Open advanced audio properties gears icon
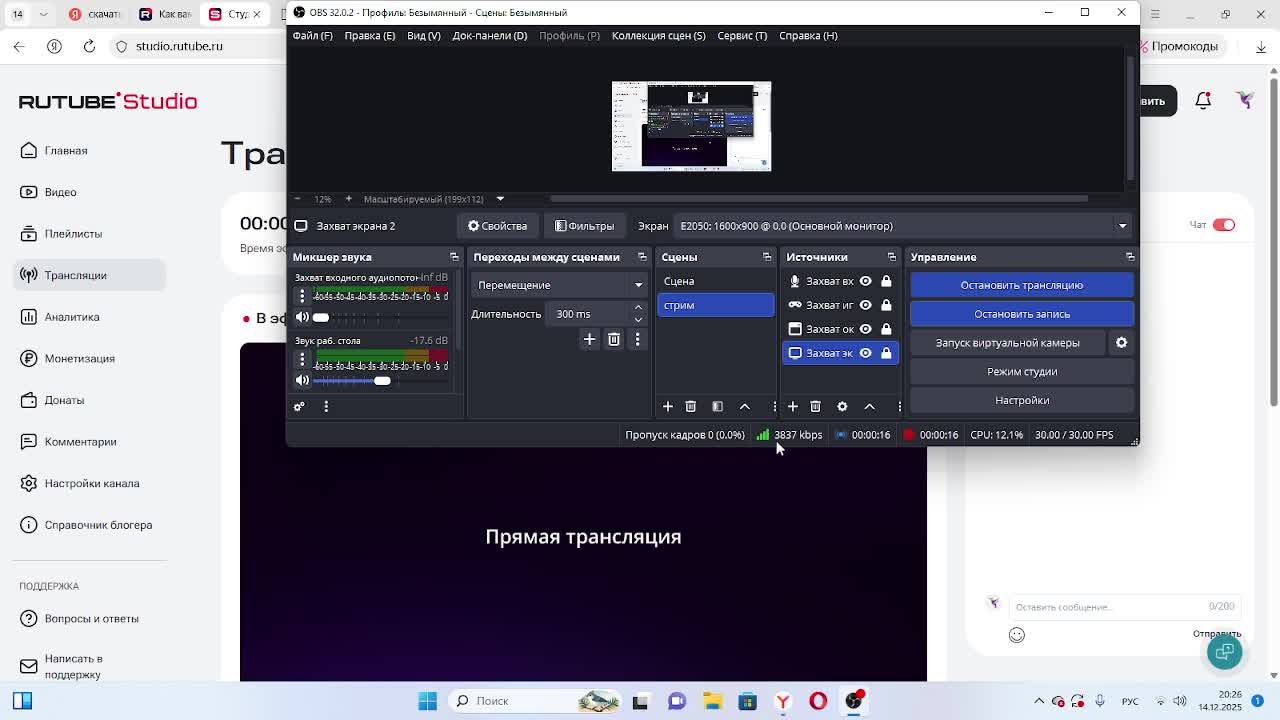Image resolution: width=1280 pixels, height=720 pixels. point(298,406)
